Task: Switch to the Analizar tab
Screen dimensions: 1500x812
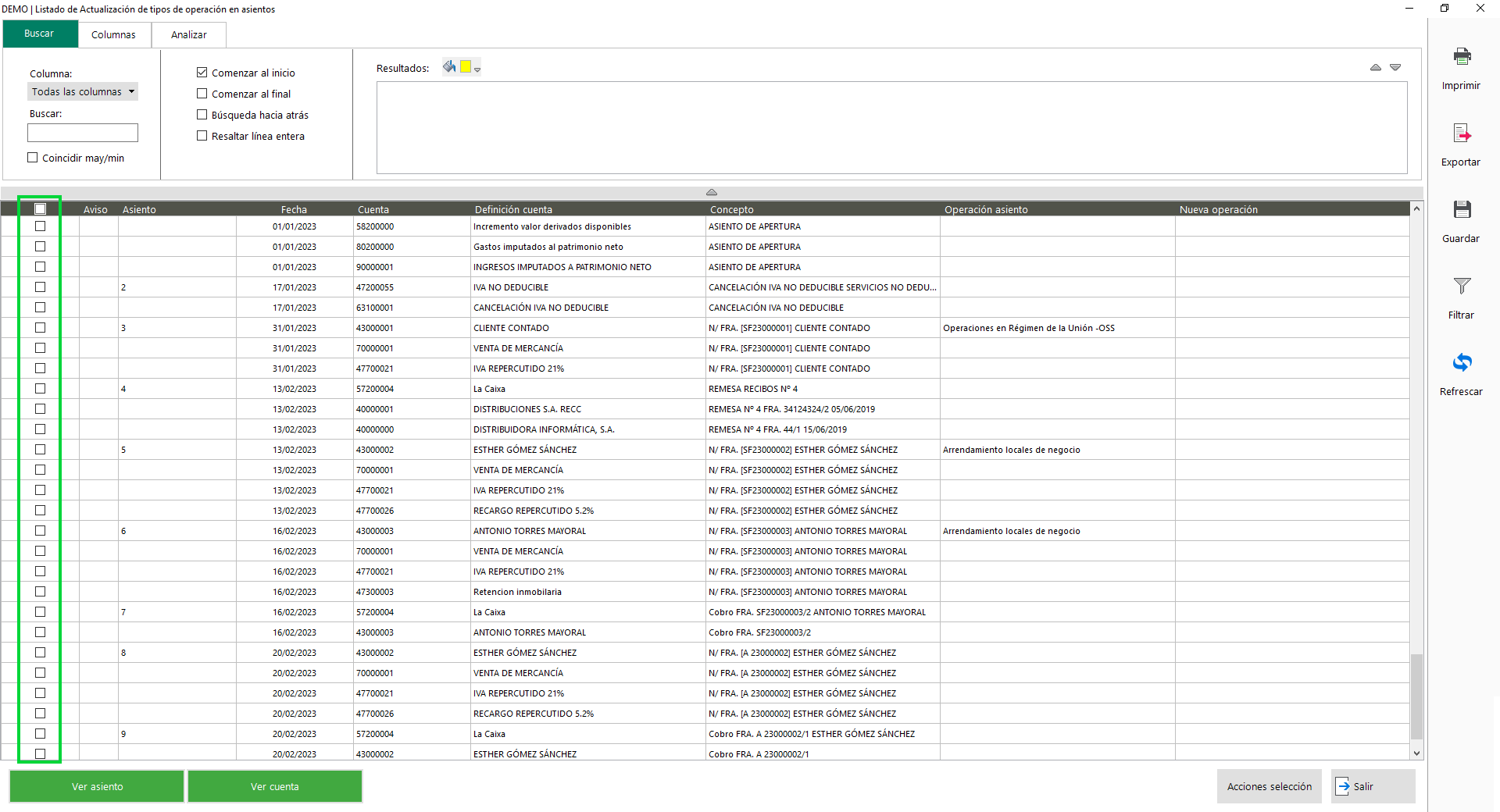Action: tap(189, 34)
